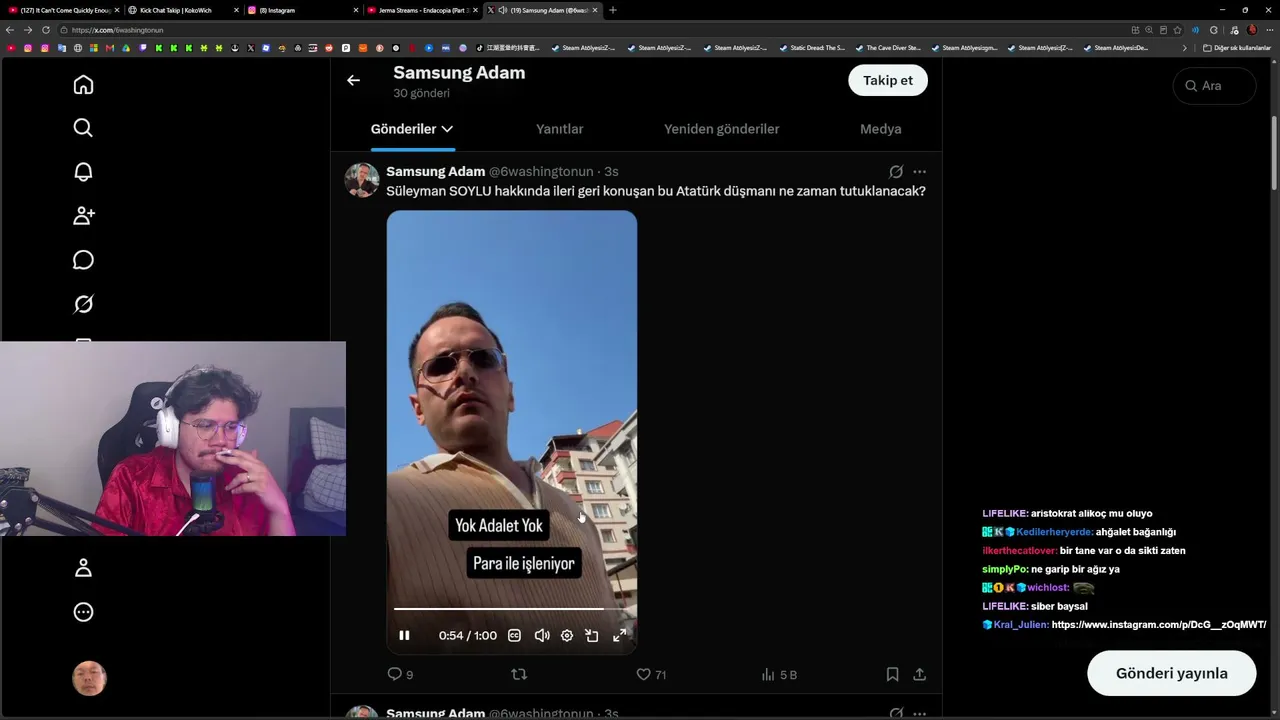This screenshot has height=720, width=1280.
Task: View post analytics showing 5 B
Action: tap(779, 675)
